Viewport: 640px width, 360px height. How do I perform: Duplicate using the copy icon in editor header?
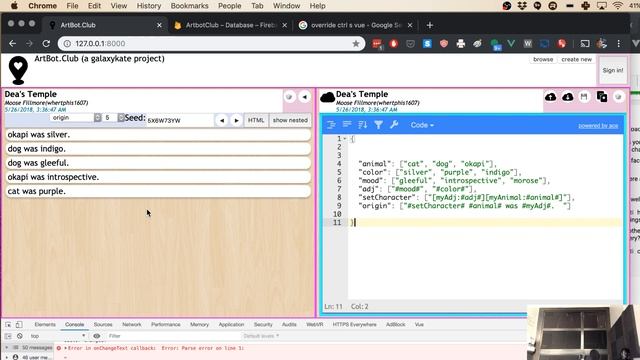pyautogui.click(x=602, y=97)
